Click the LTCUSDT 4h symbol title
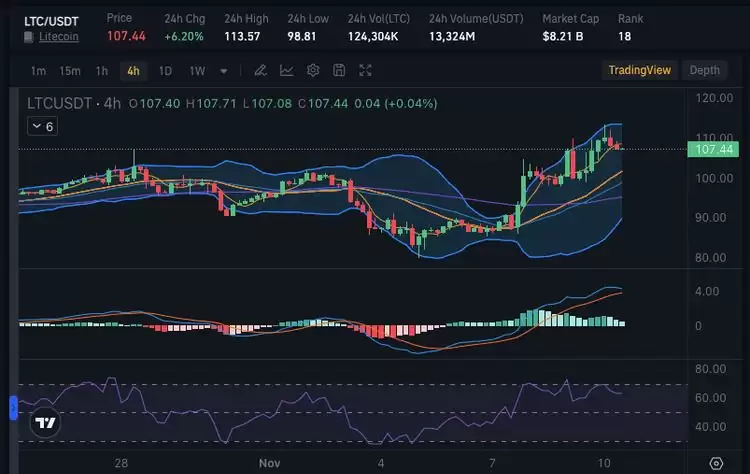Viewport: 750px width, 474px height. 73,103
